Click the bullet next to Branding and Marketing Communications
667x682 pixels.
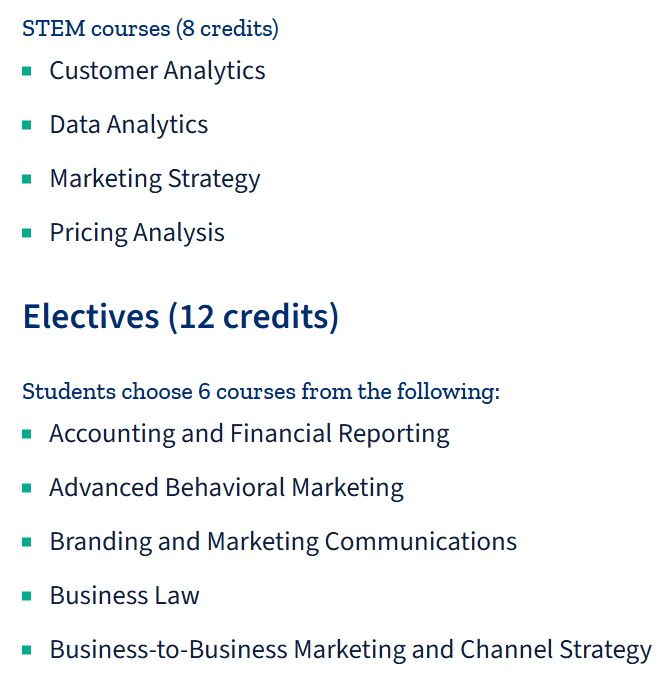pyautogui.click(x=27, y=542)
